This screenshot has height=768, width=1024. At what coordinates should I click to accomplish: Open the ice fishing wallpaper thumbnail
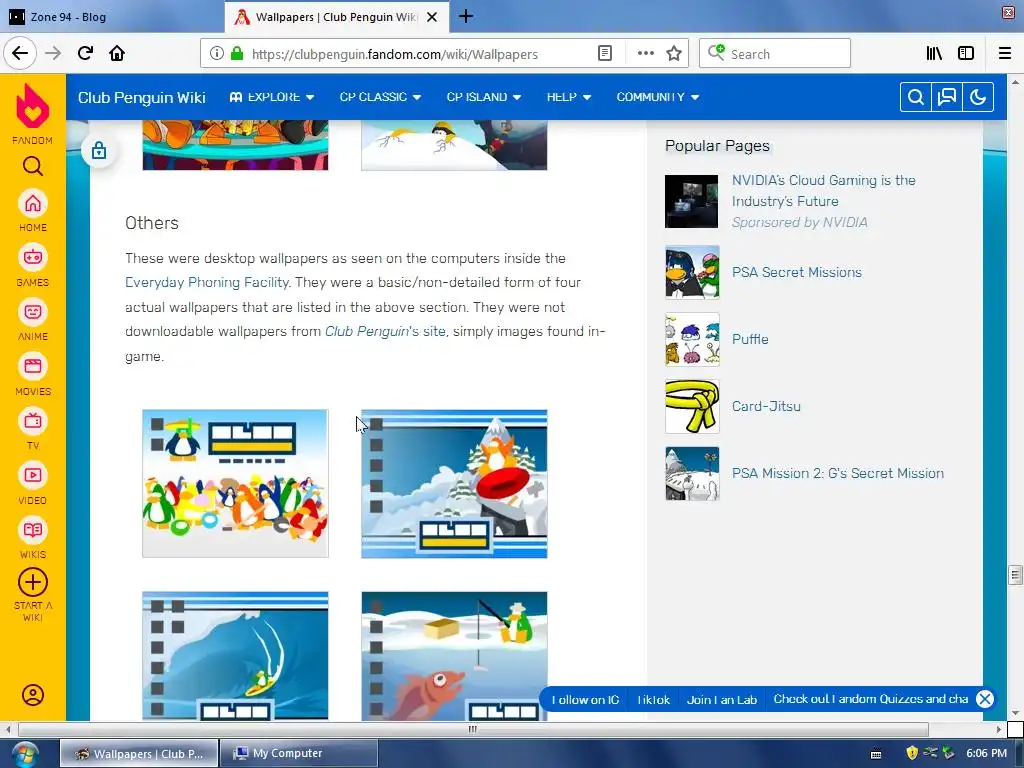coord(454,656)
